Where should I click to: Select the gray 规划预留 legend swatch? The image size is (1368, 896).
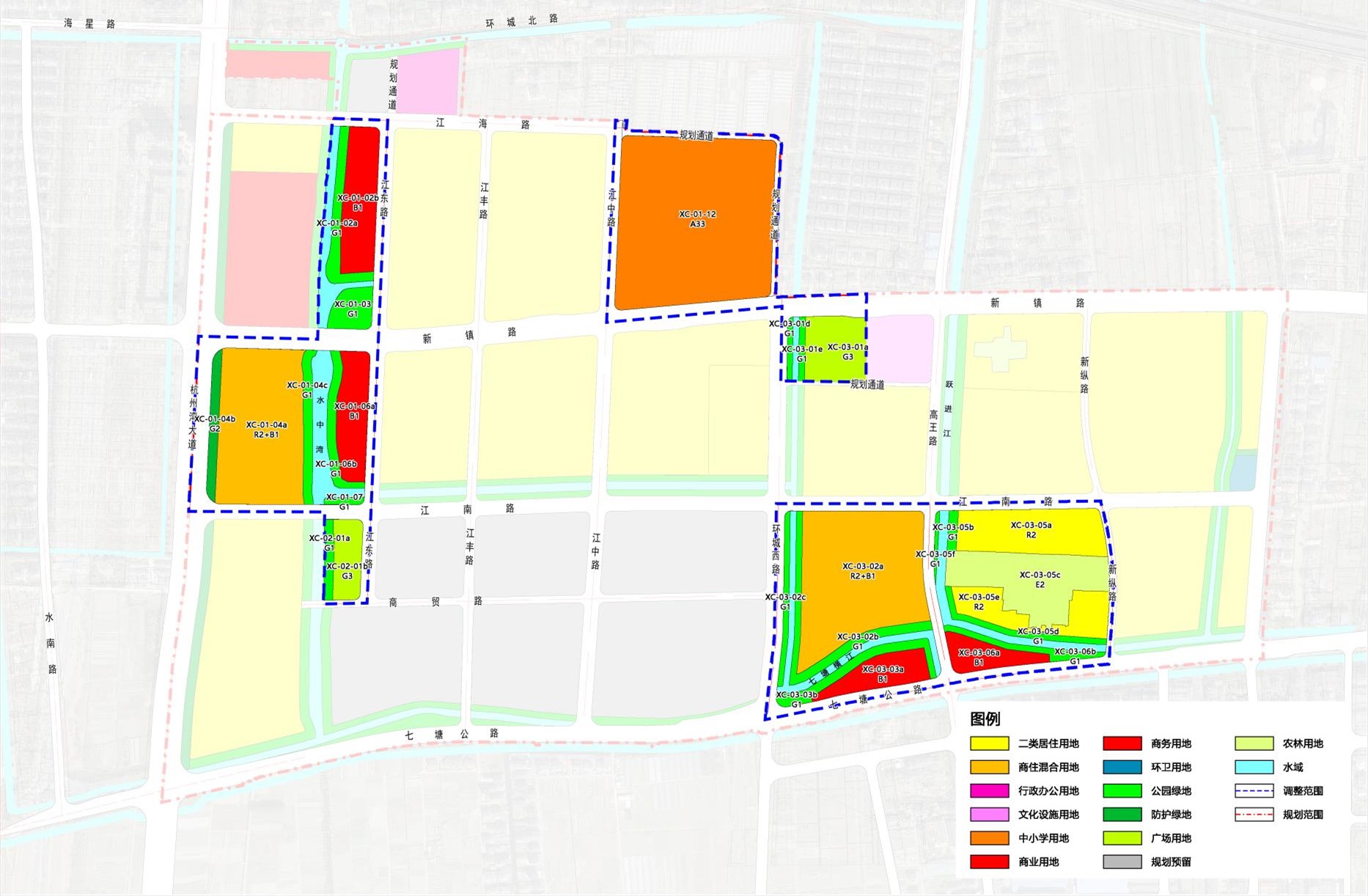pos(1122,862)
